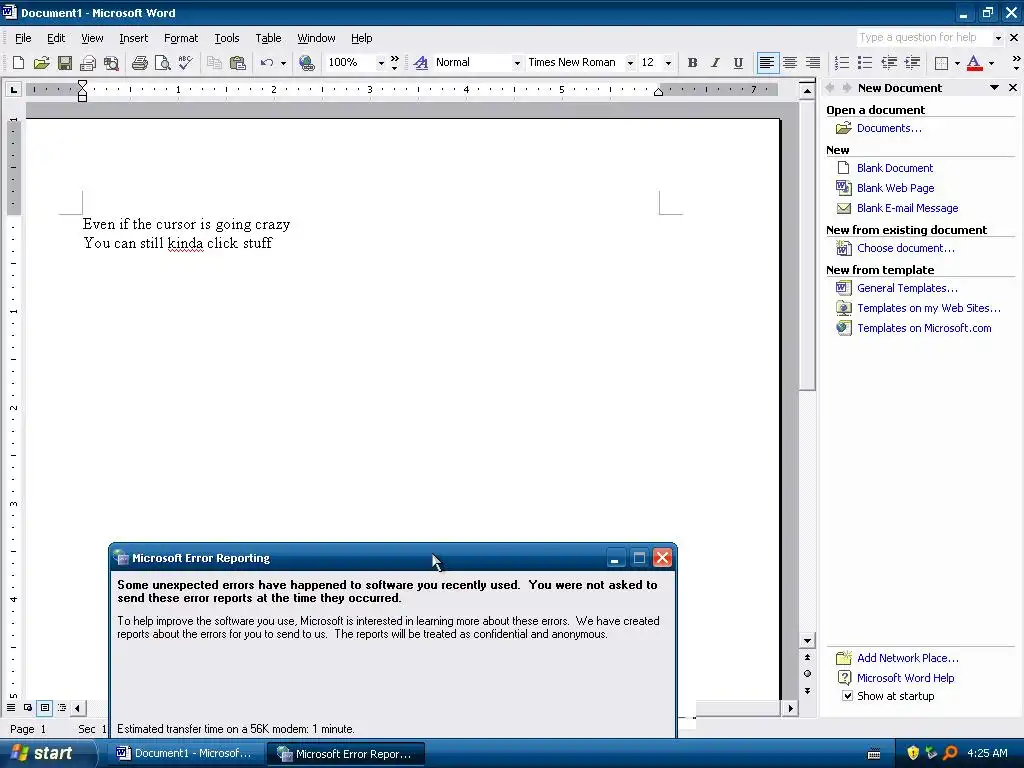Open the Zoom 100% dropdown
1024x768 pixels.
pos(381,63)
